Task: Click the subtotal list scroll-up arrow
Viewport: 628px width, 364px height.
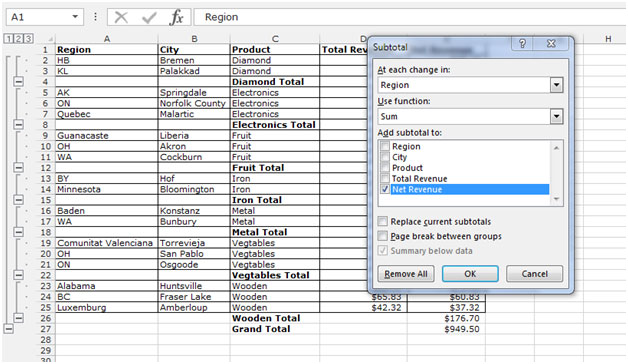Action: click(x=556, y=148)
